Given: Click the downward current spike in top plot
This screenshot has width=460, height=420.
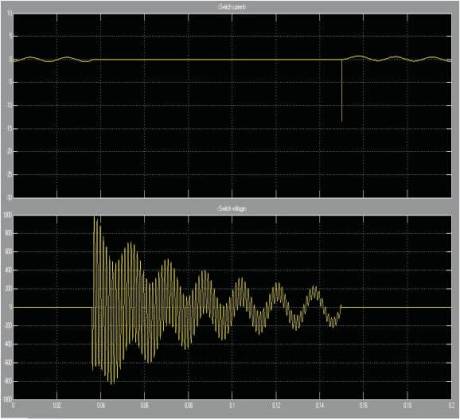Looking at the screenshot, I should (341, 91).
